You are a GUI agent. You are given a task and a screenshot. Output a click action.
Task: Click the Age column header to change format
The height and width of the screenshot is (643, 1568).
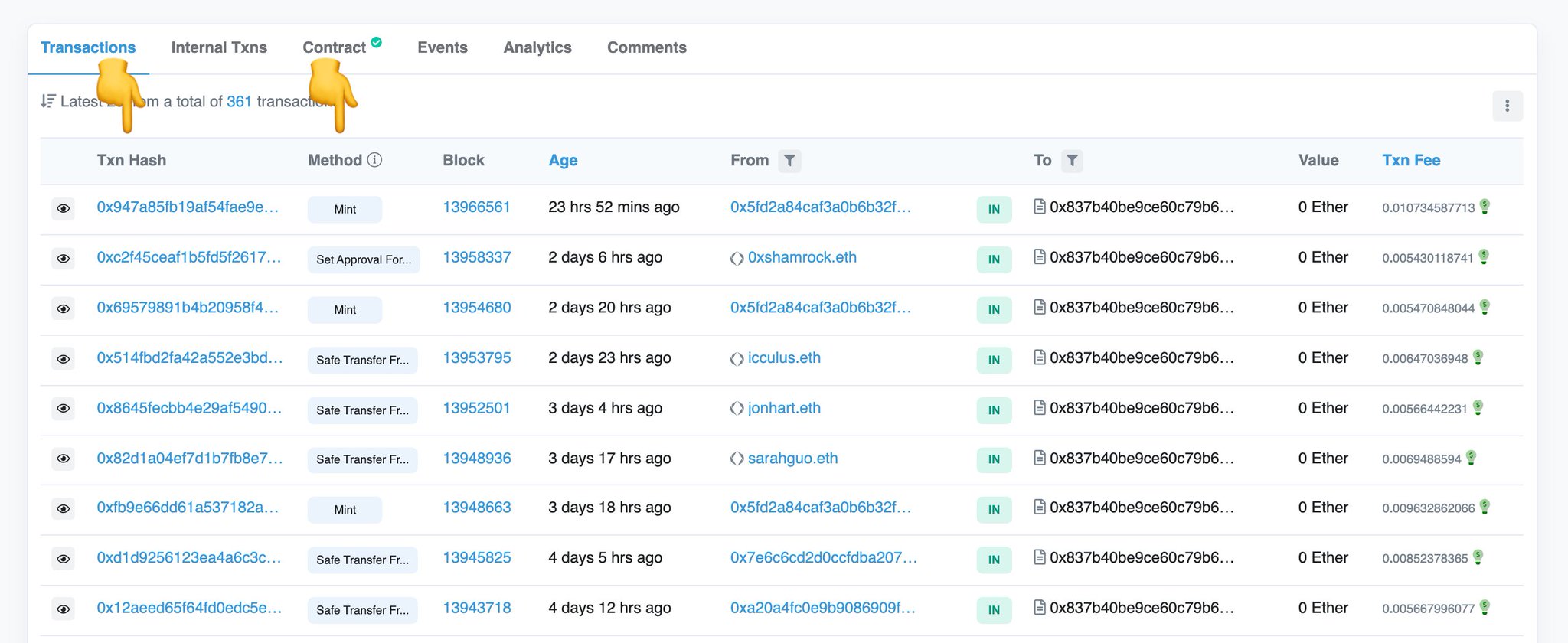(x=563, y=160)
